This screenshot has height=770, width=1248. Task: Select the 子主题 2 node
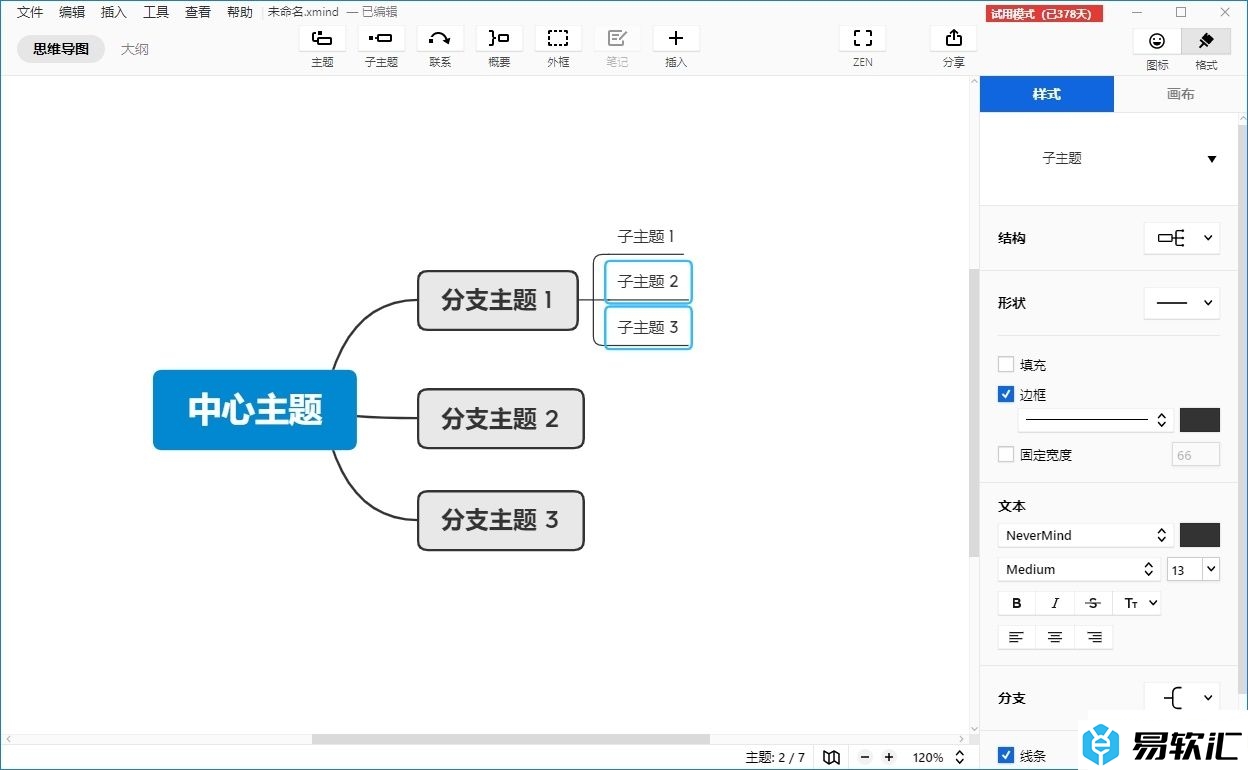(x=648, y=282)
